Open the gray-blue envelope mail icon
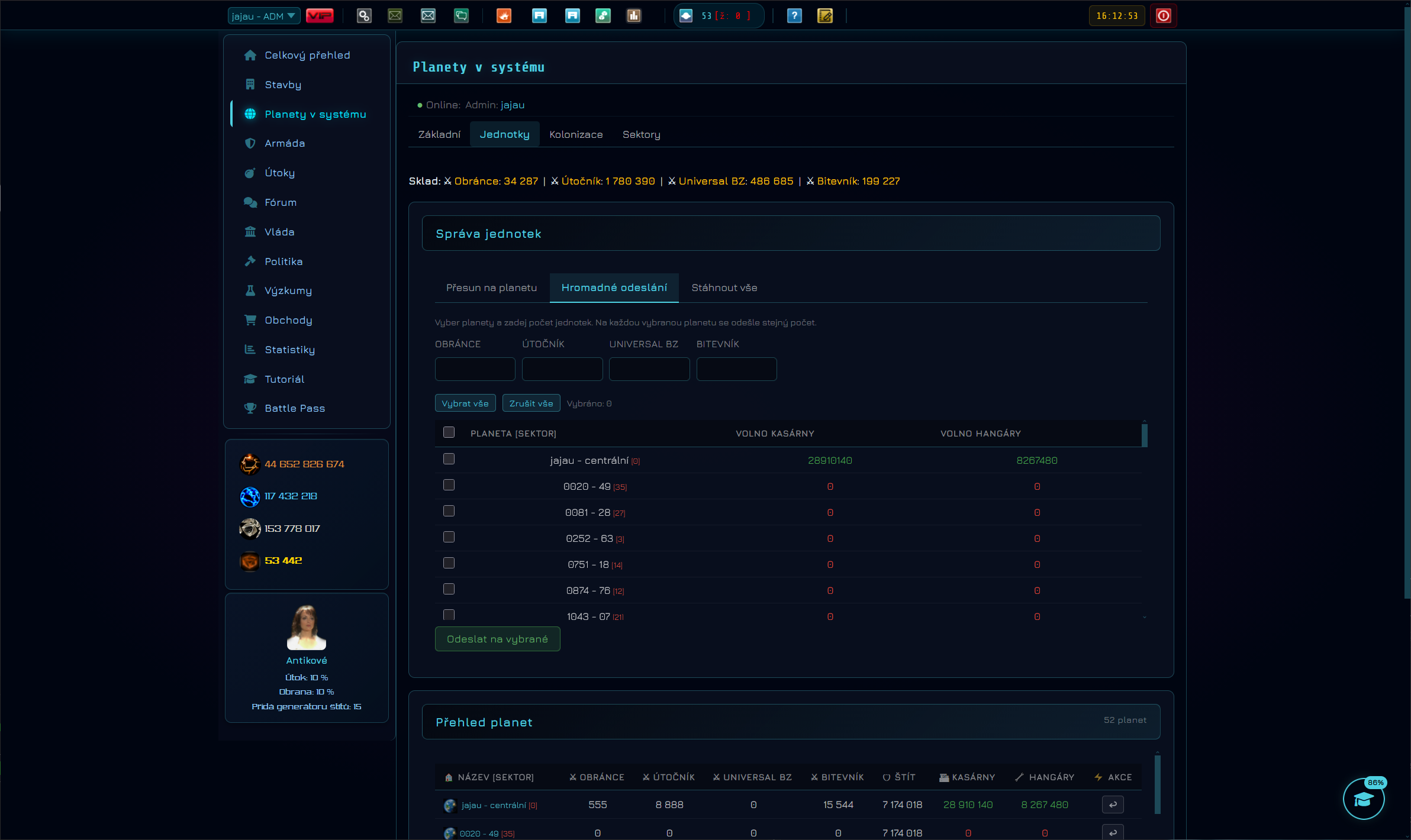1411x840 pixels. pos(428,16)
